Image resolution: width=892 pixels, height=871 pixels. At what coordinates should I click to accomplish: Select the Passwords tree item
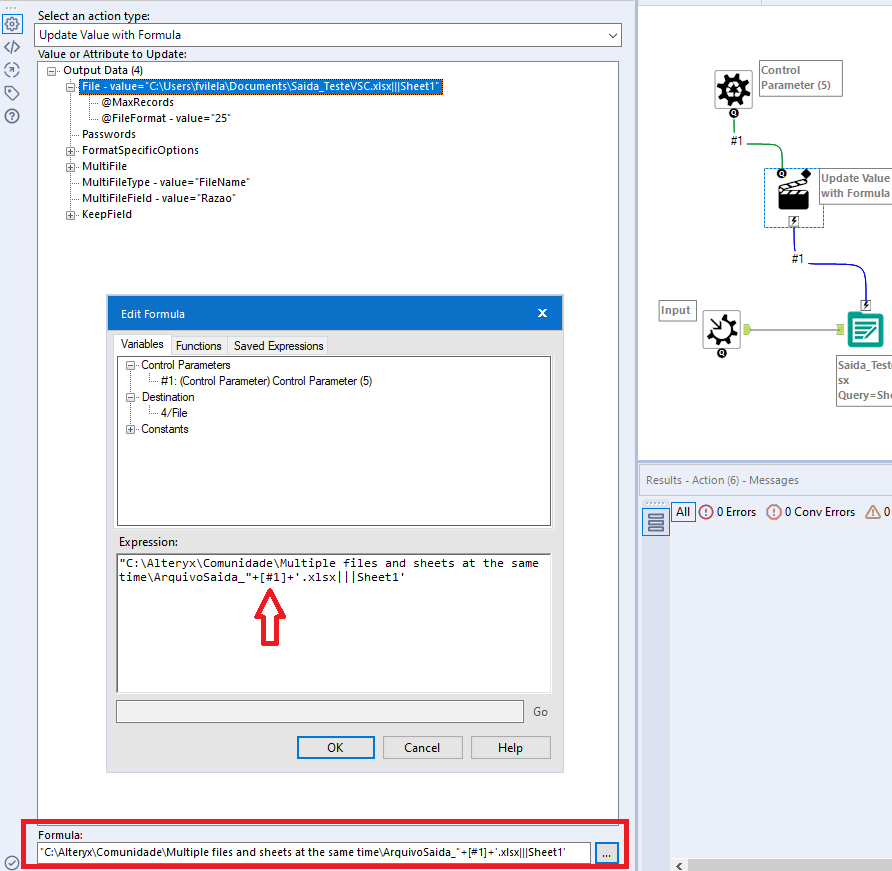[109, 134]
